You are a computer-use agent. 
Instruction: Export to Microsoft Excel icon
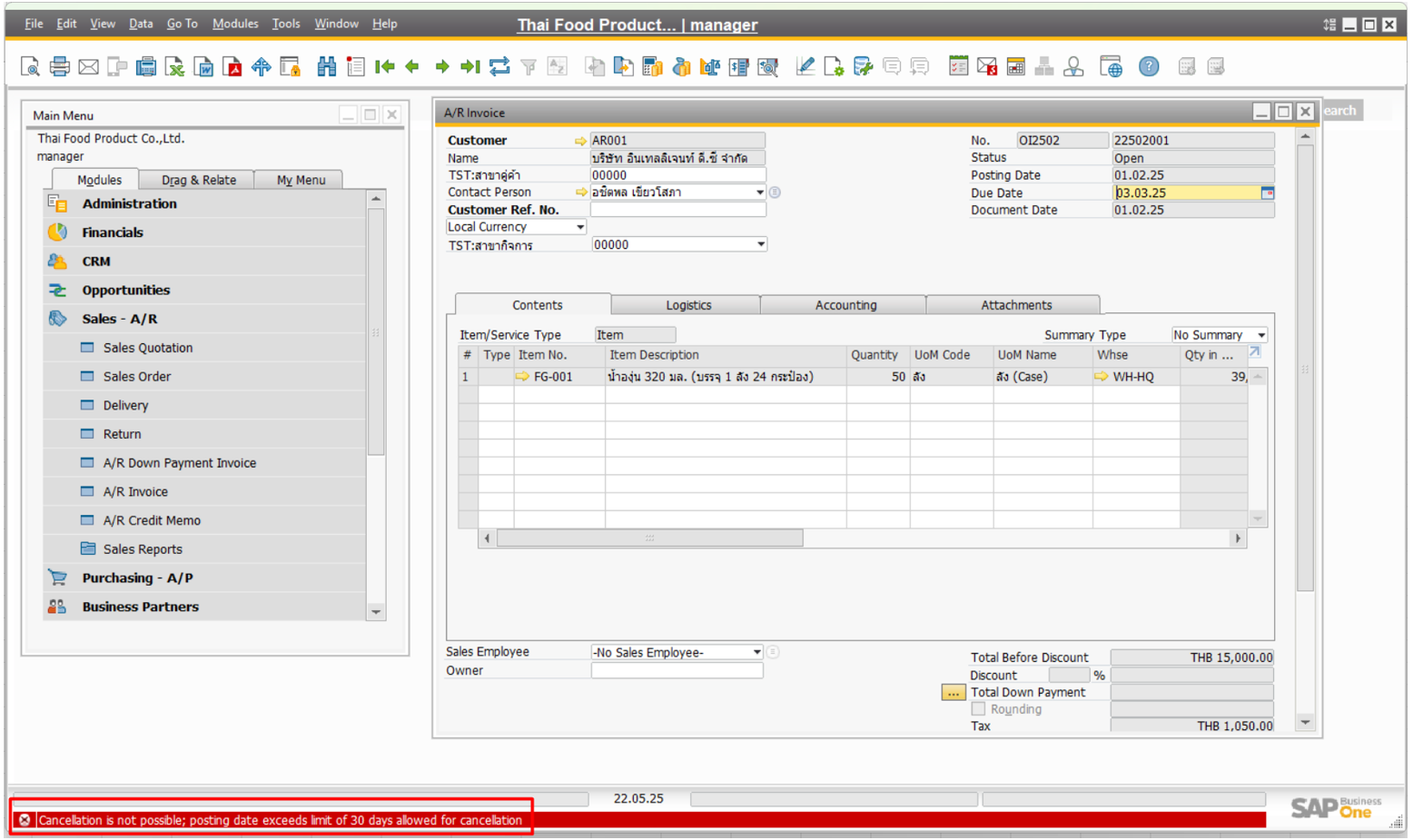[x=174, y=66]
